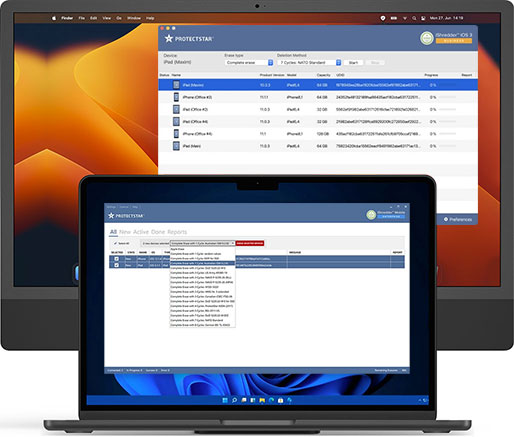Click the red Erase Selected Devices button

250,243
